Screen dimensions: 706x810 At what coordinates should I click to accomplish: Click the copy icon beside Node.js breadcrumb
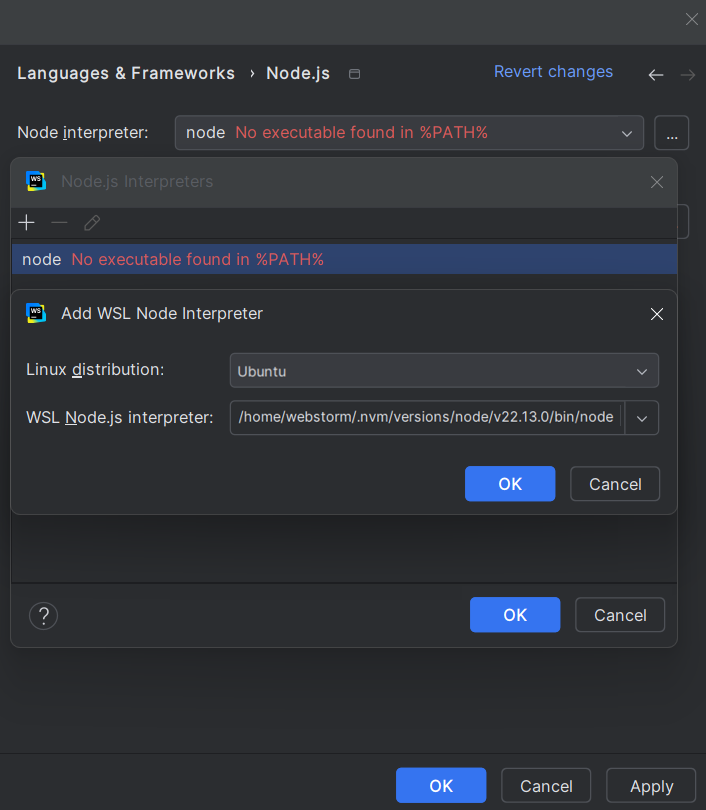(x=354, y=74)
